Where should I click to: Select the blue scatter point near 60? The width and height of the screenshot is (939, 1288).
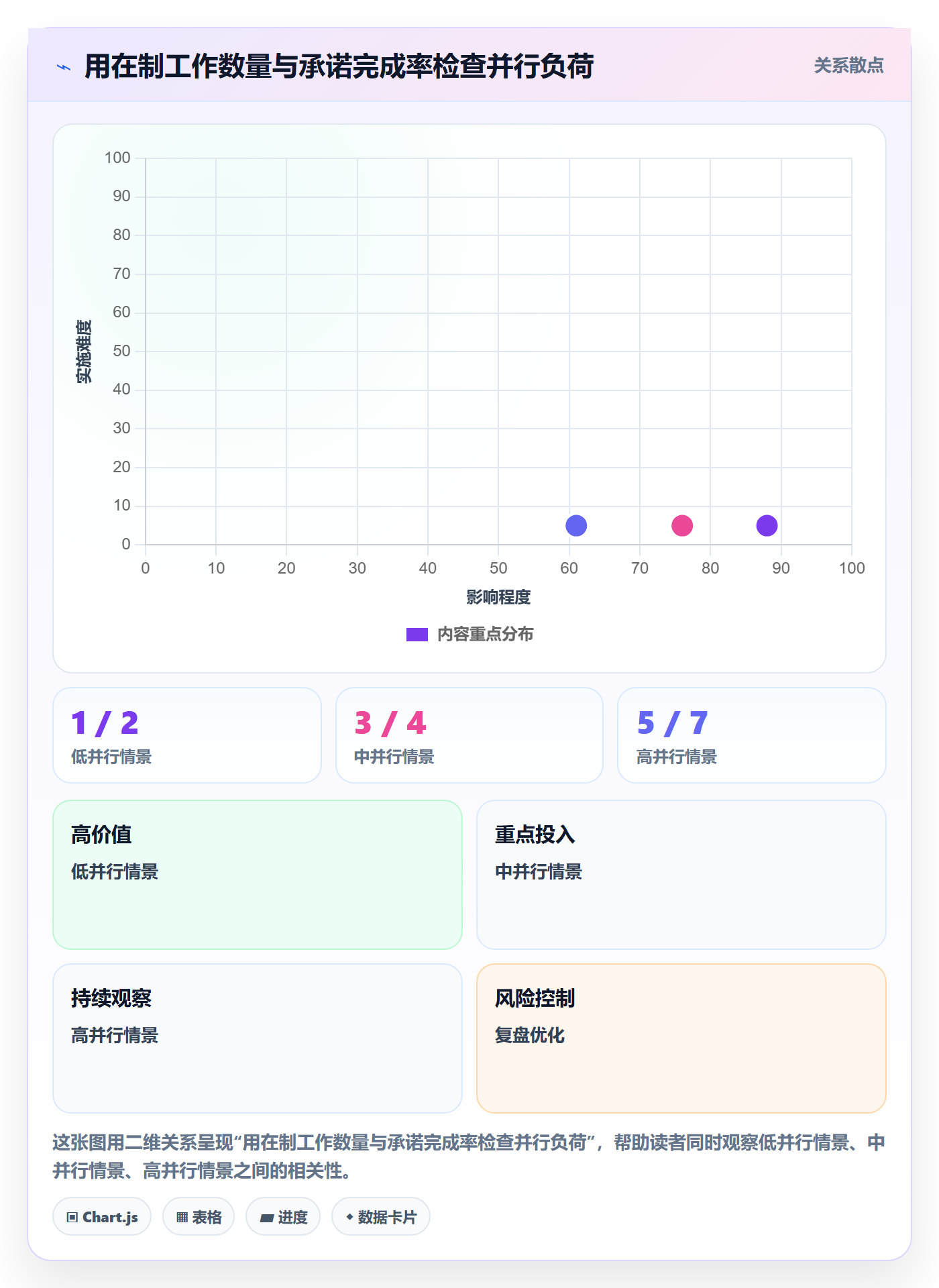(576, 525)
